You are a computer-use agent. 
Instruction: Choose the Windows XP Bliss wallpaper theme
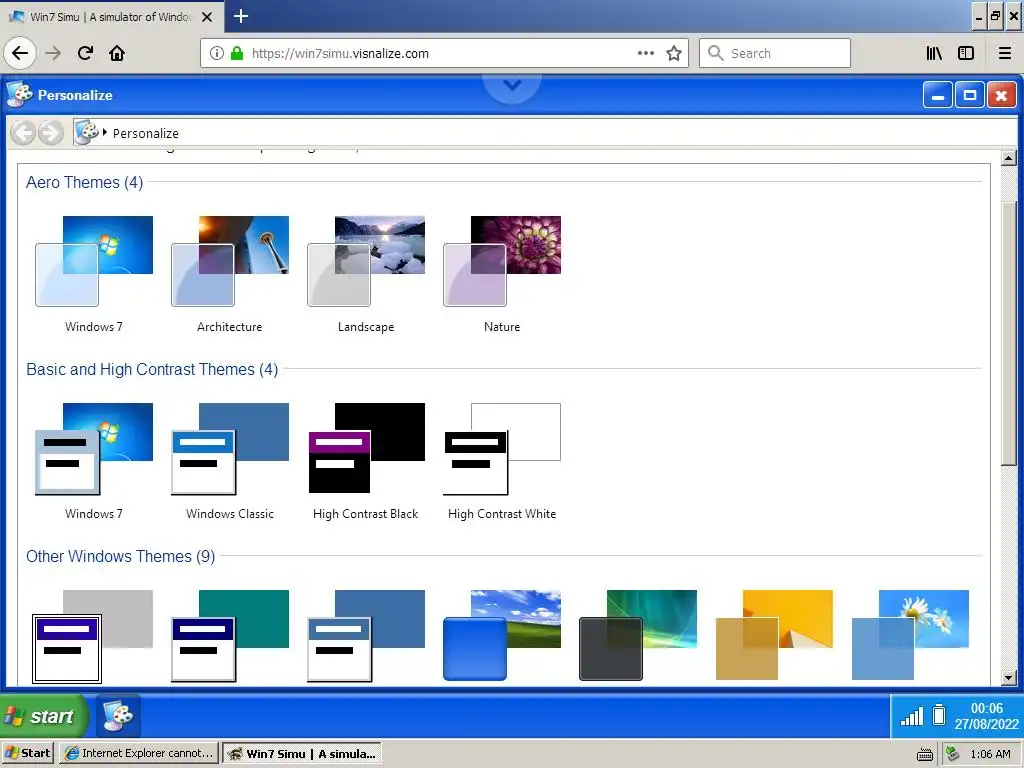502,636
